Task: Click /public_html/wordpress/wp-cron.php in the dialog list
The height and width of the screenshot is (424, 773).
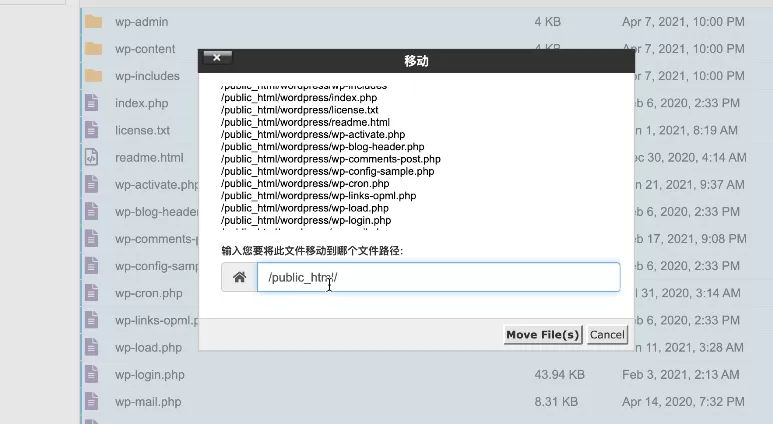Action: click(305, 183)
